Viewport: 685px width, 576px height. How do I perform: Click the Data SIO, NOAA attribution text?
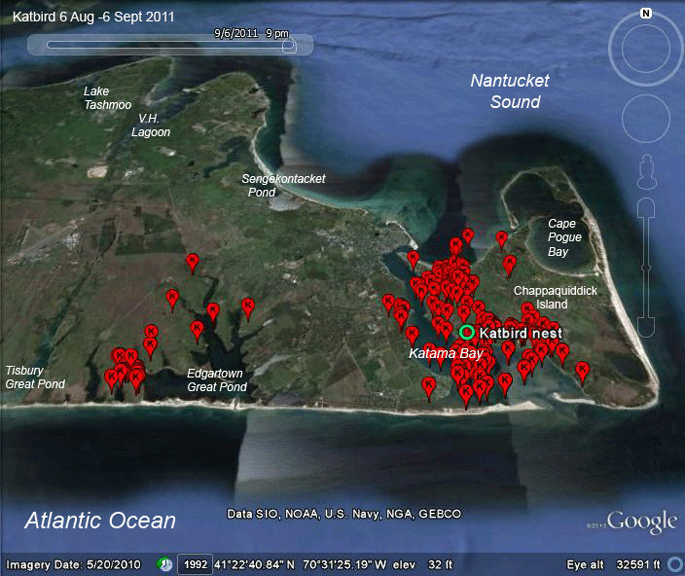[344, 514]
